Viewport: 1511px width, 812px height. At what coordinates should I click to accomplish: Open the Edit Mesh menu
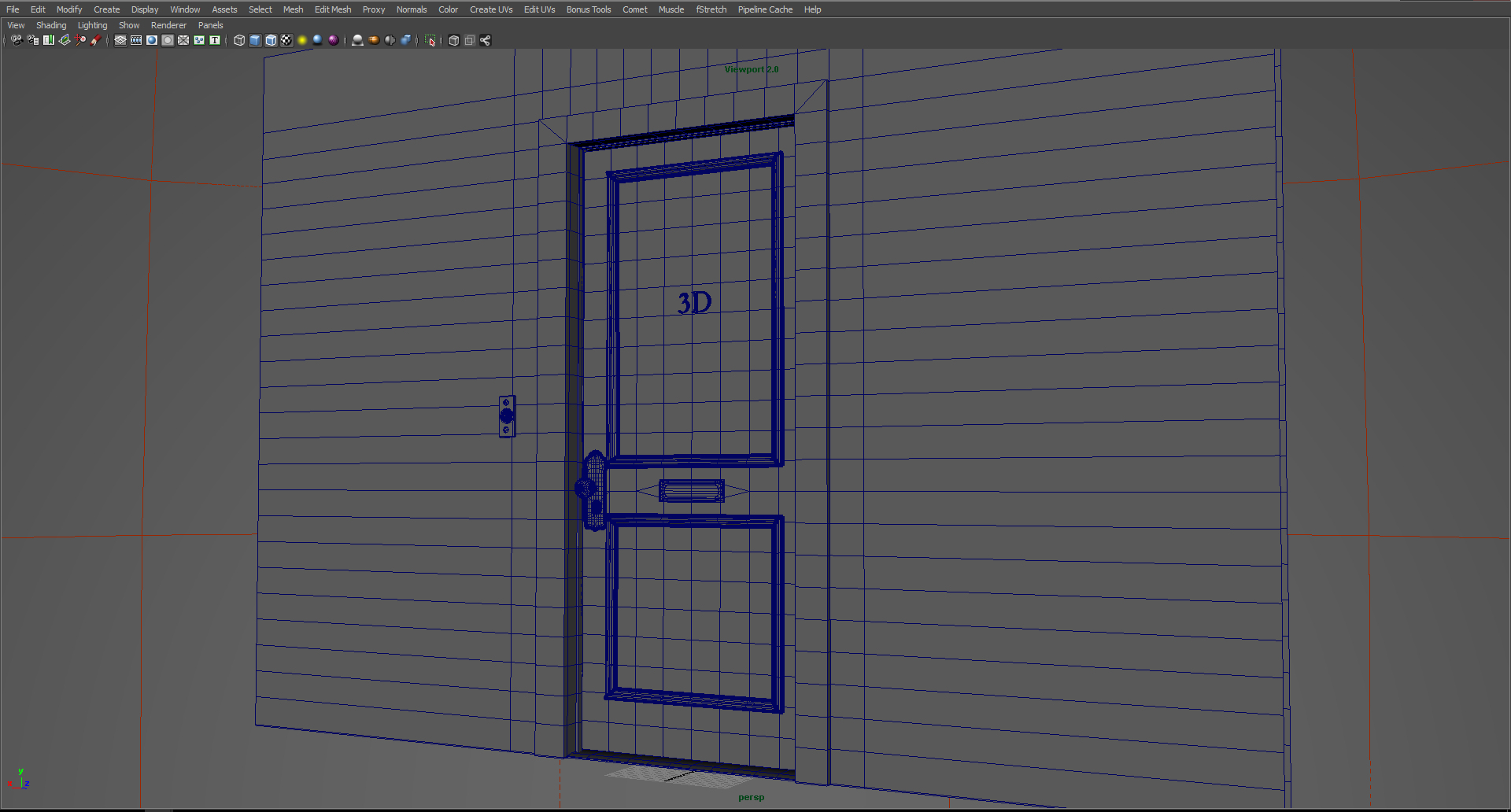click(333, 9)
